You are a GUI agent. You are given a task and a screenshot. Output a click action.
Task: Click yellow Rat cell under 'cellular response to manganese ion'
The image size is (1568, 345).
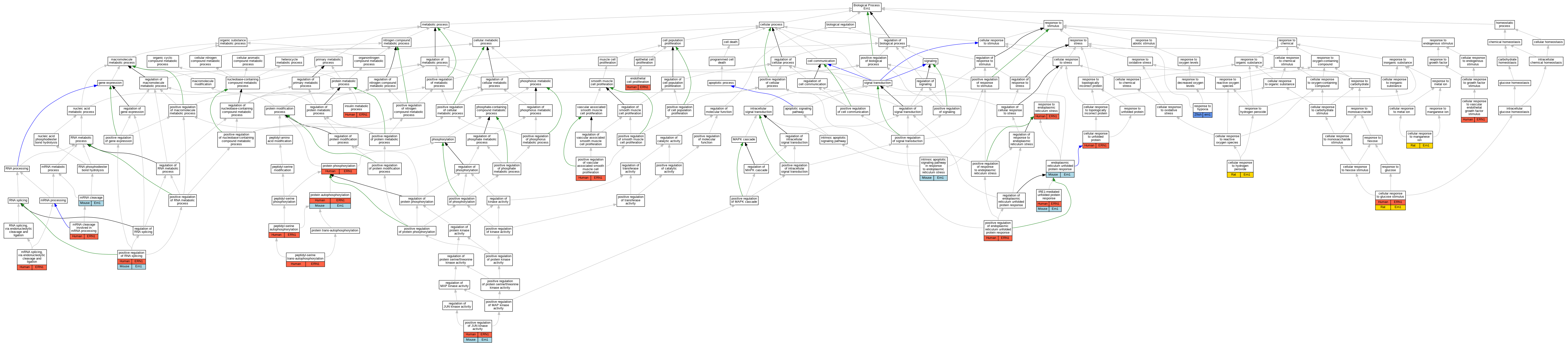(1413, 146)
